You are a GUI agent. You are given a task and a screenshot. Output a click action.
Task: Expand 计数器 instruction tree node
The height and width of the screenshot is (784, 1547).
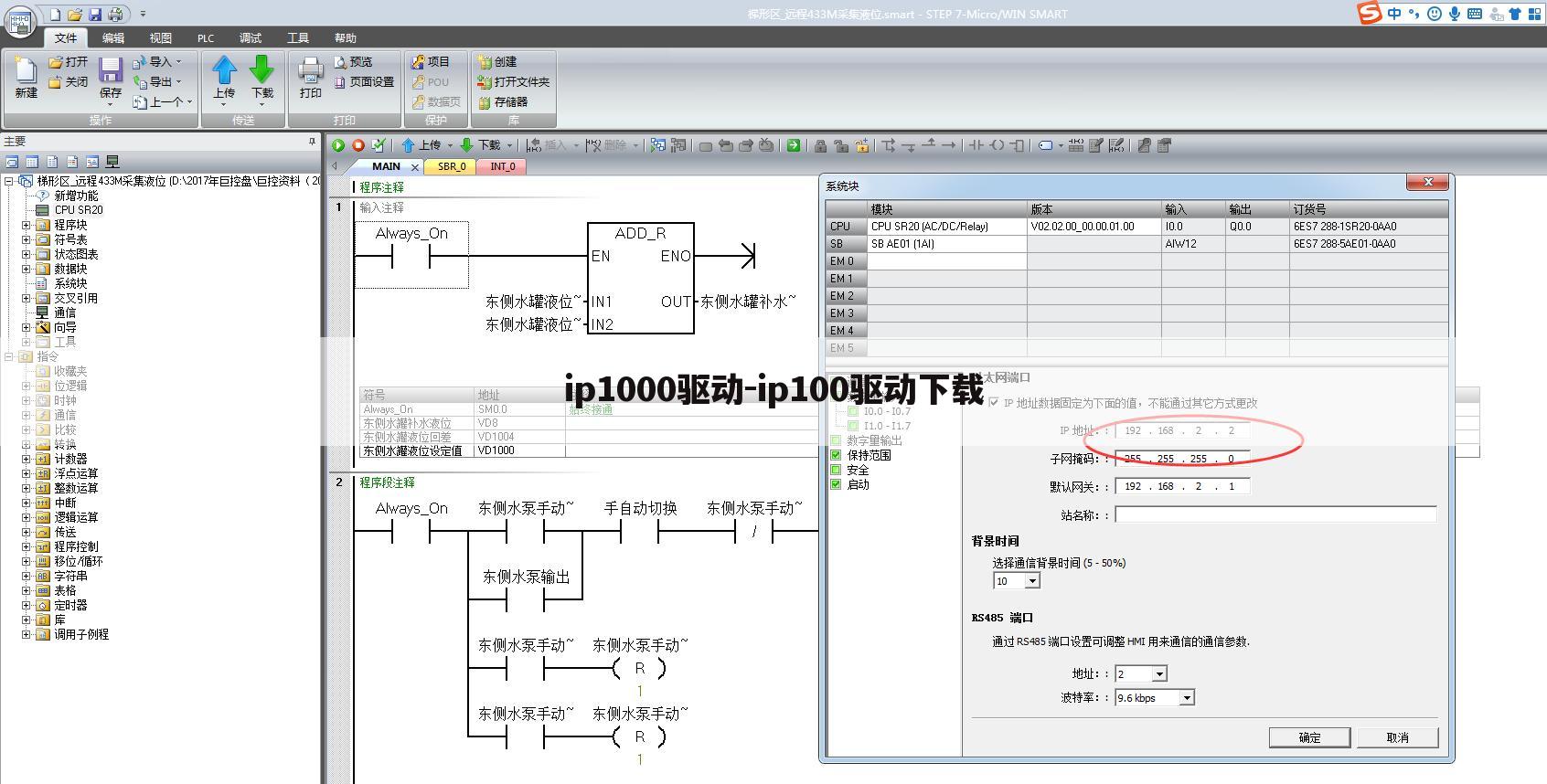coord(27,459)
